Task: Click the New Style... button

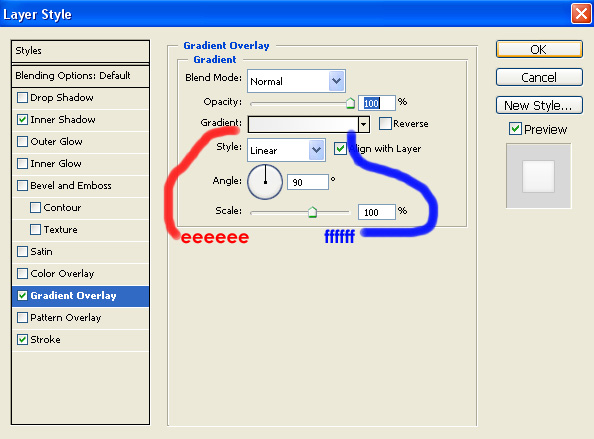Action: coord(539,105)
